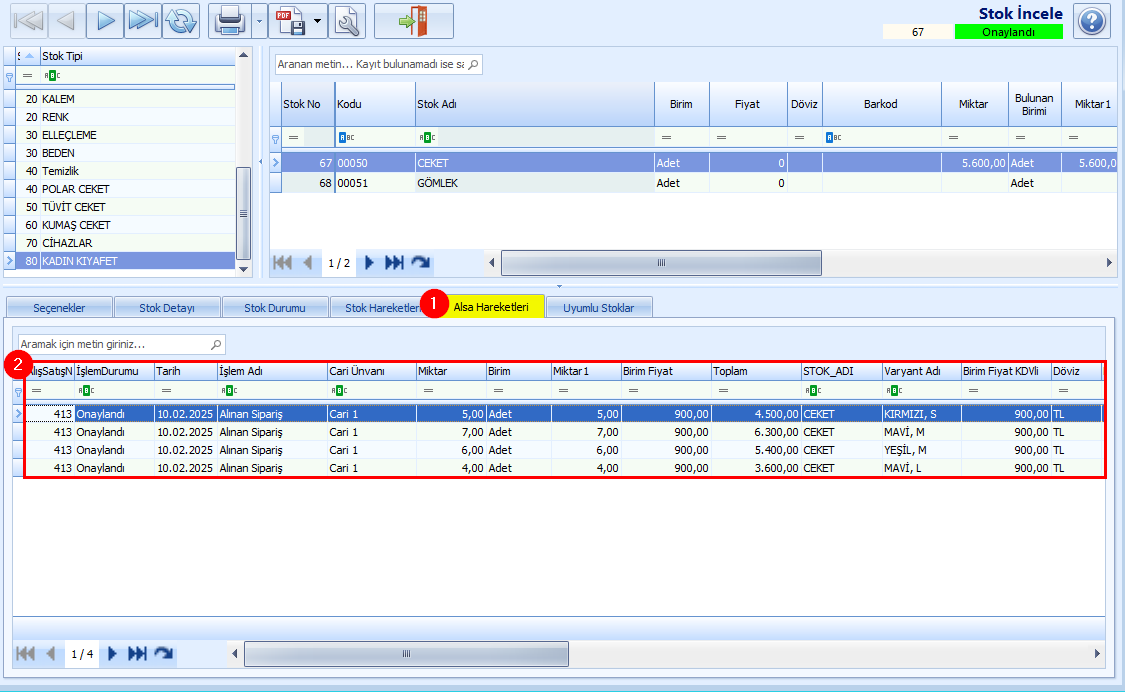Click the stock grid previous-page navigator icon
The height and width of the screenshot is (692, 1125).
(x=308, y=263)
